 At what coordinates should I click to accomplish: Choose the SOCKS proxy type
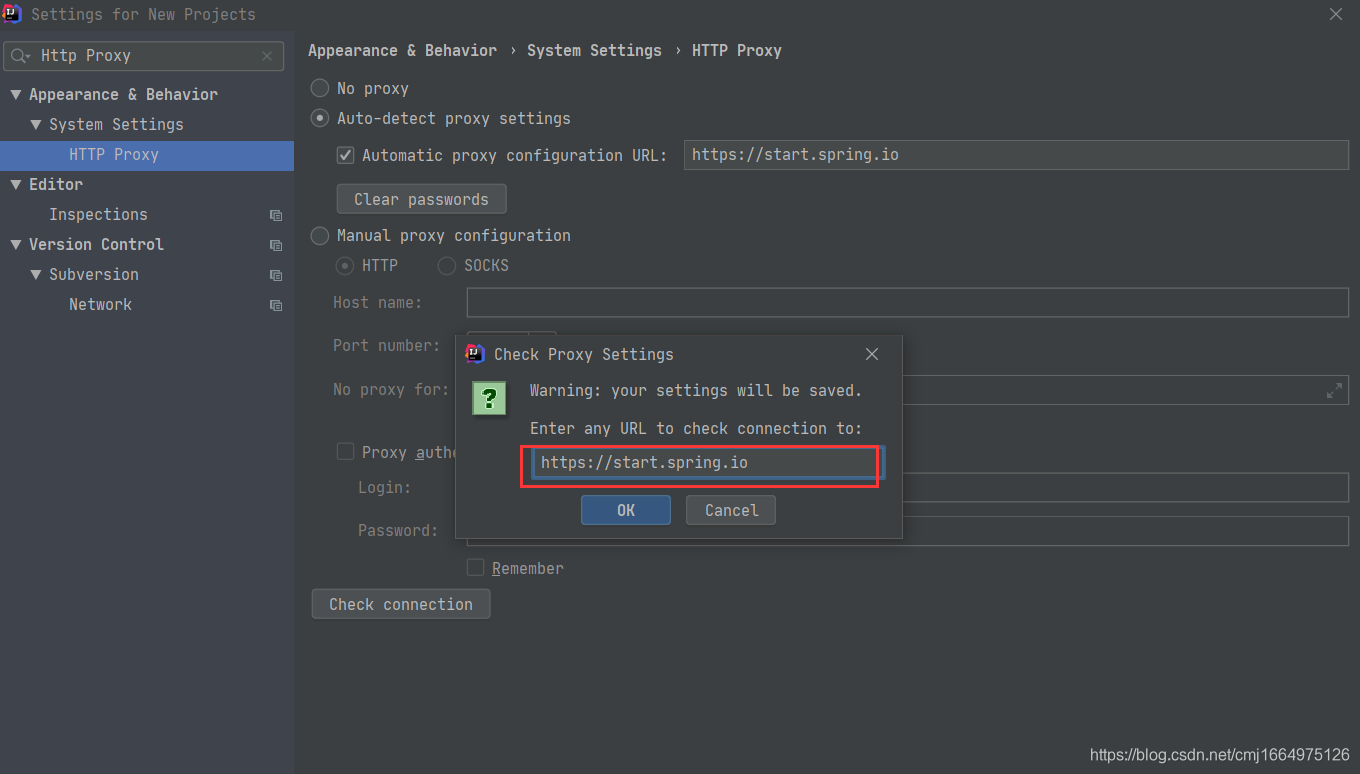tap(447, 265)
